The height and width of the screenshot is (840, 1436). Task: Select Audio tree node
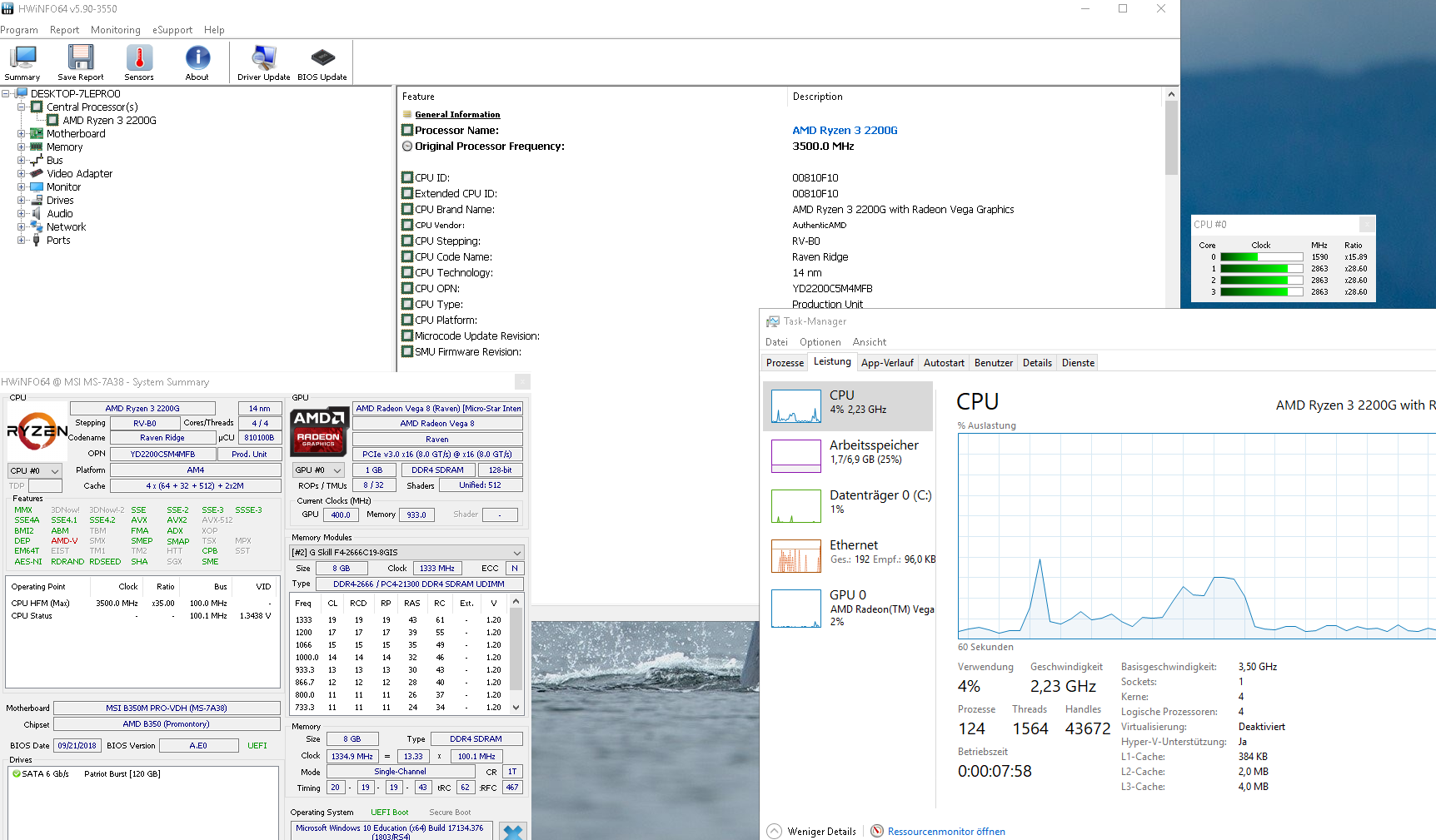60,213
